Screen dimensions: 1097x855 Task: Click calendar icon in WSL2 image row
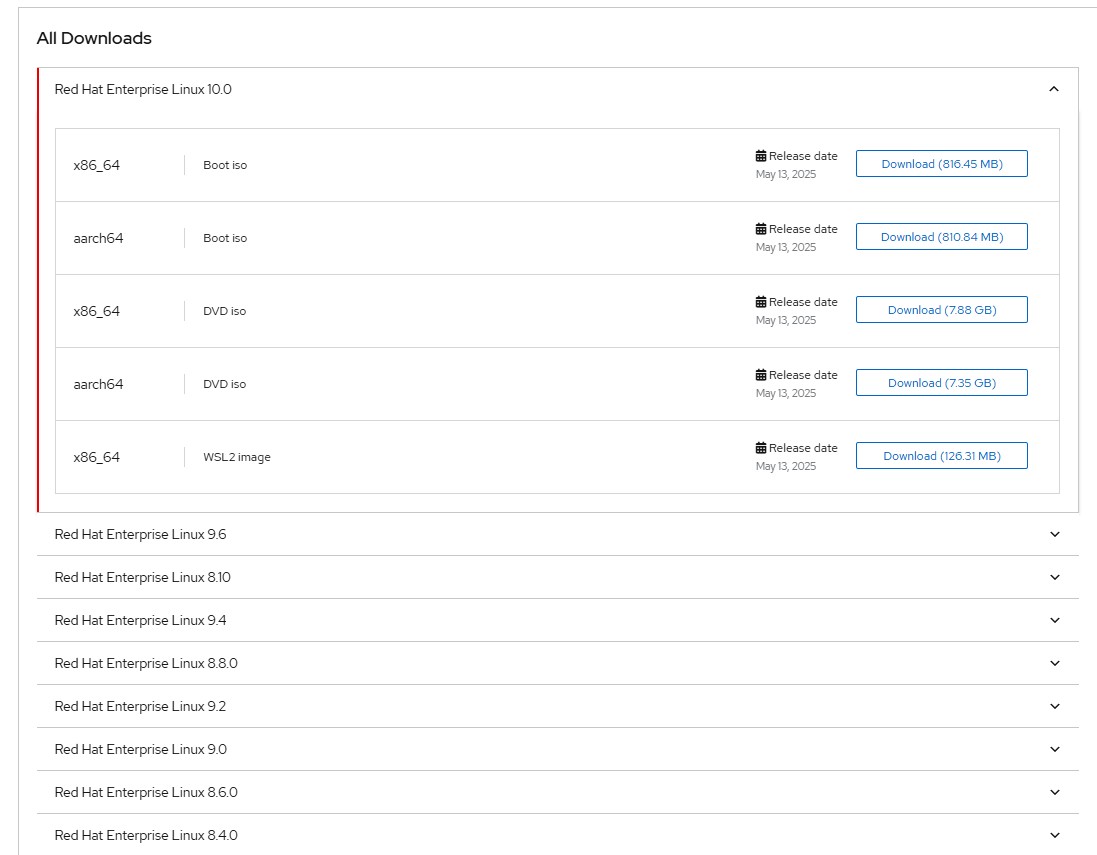tap(760, 448)
